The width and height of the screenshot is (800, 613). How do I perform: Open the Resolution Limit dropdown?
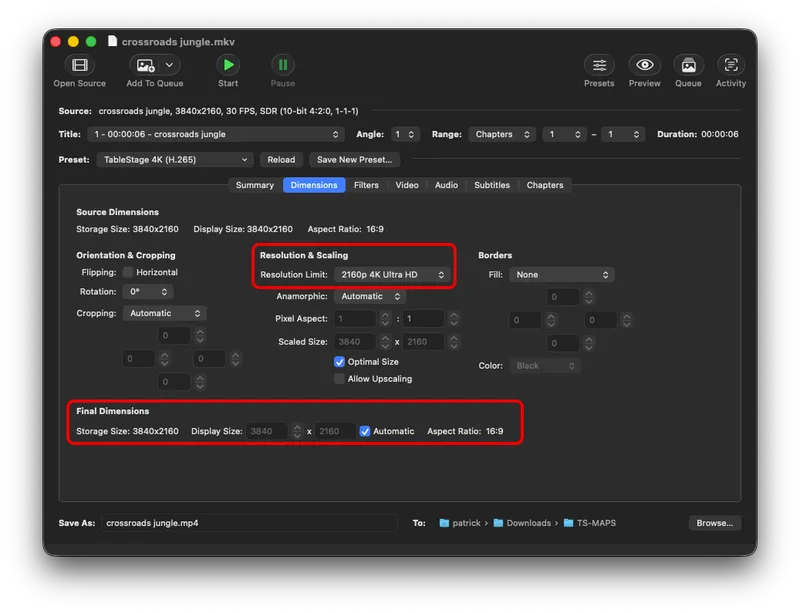392,275
